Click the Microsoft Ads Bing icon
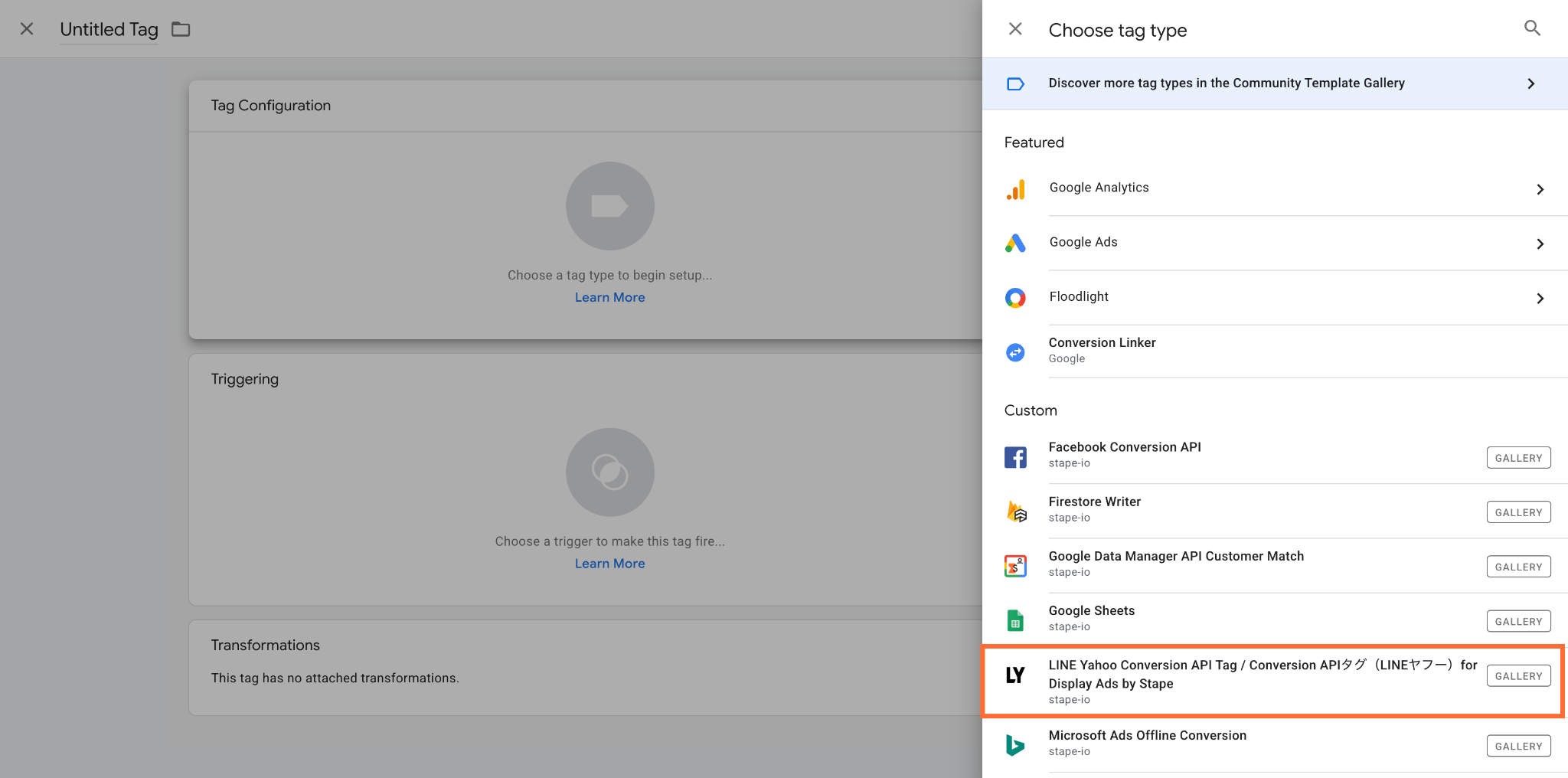Viewport: 1568px width, 778px height. tap(1015, 745)
